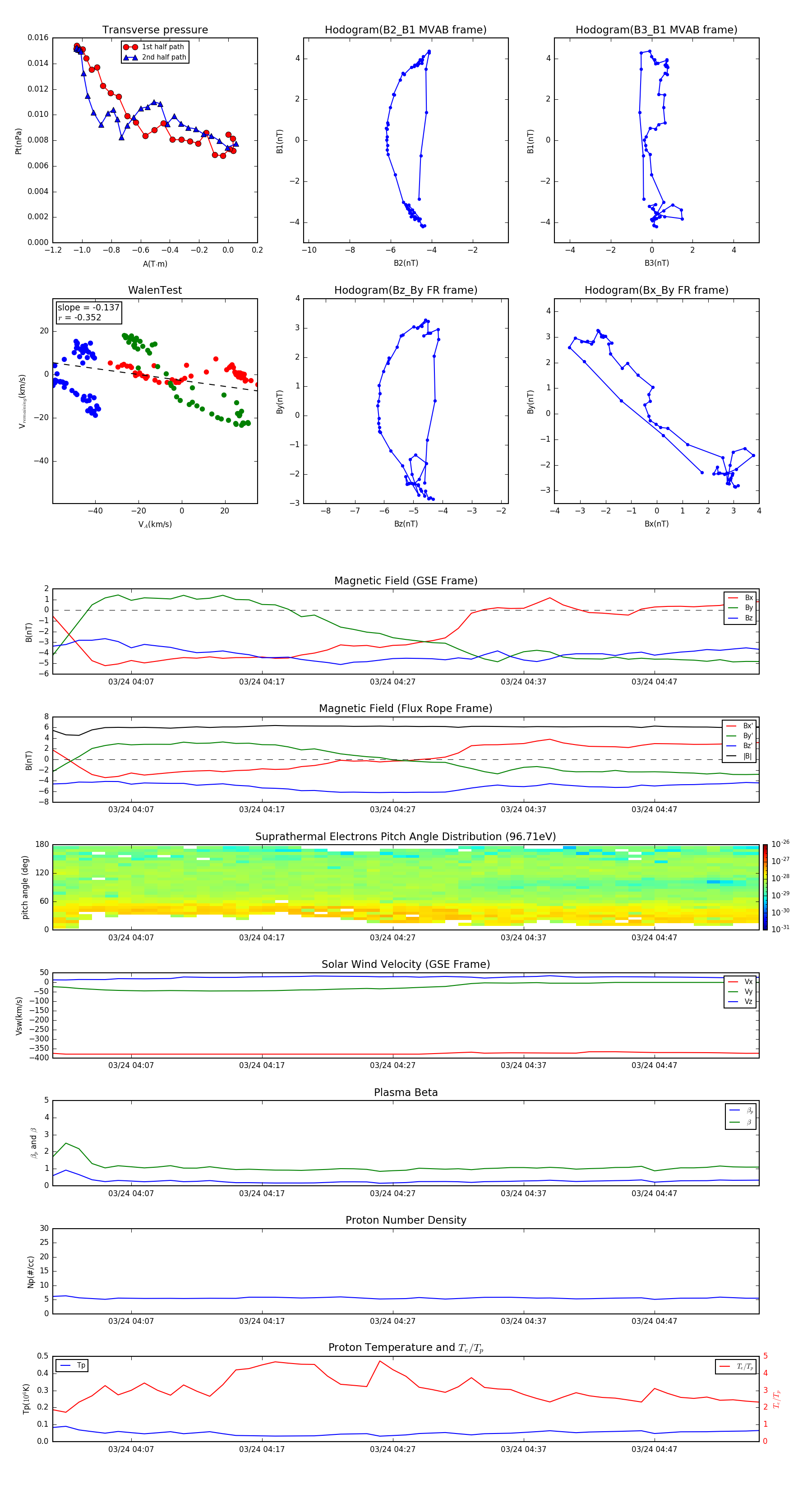Click '03/24 04:37' tick under Plasma Beta
812x1489 pixels.
pos(523,1193)
